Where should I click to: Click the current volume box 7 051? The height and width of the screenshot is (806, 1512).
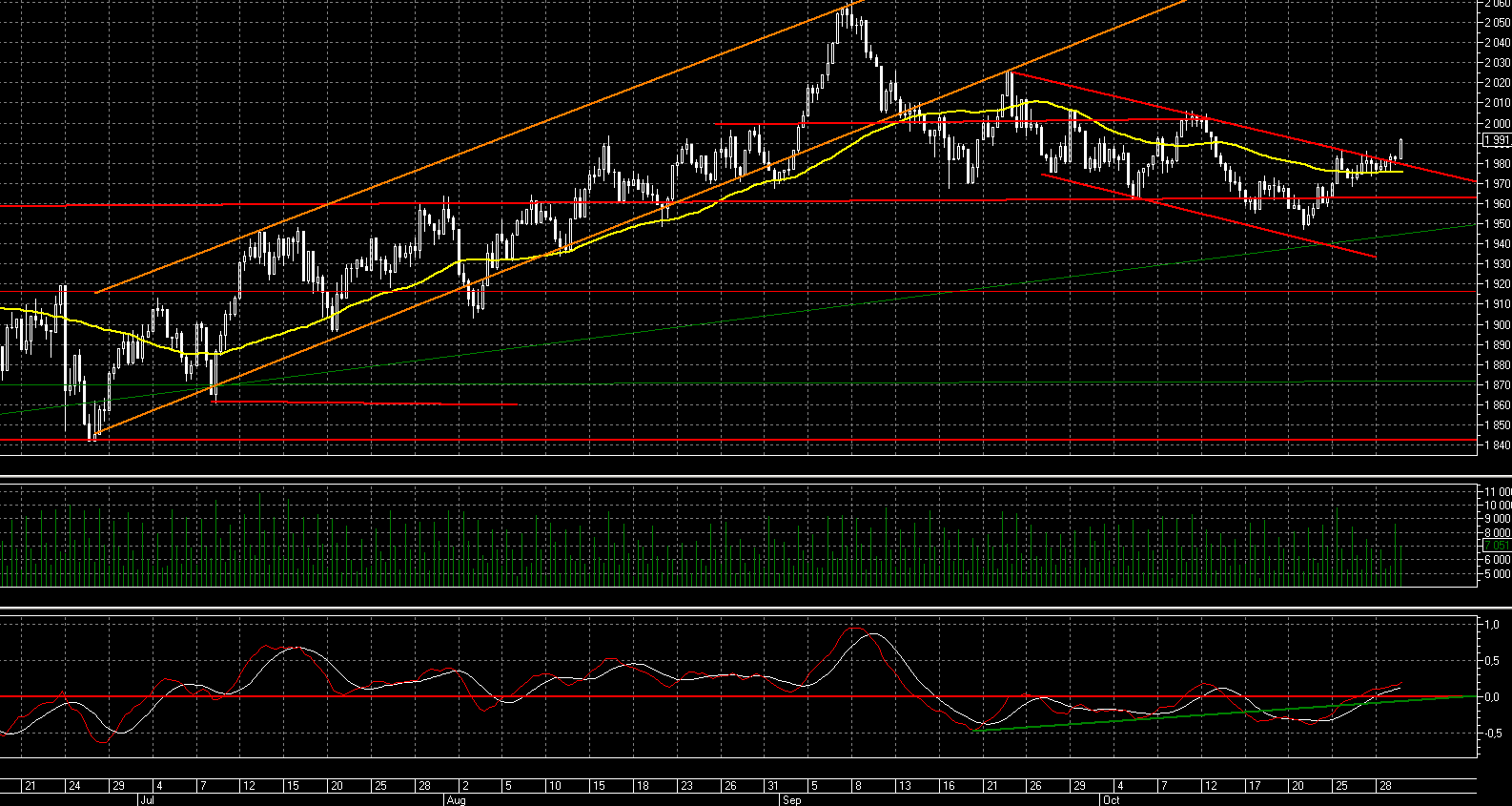[1497, 546]
